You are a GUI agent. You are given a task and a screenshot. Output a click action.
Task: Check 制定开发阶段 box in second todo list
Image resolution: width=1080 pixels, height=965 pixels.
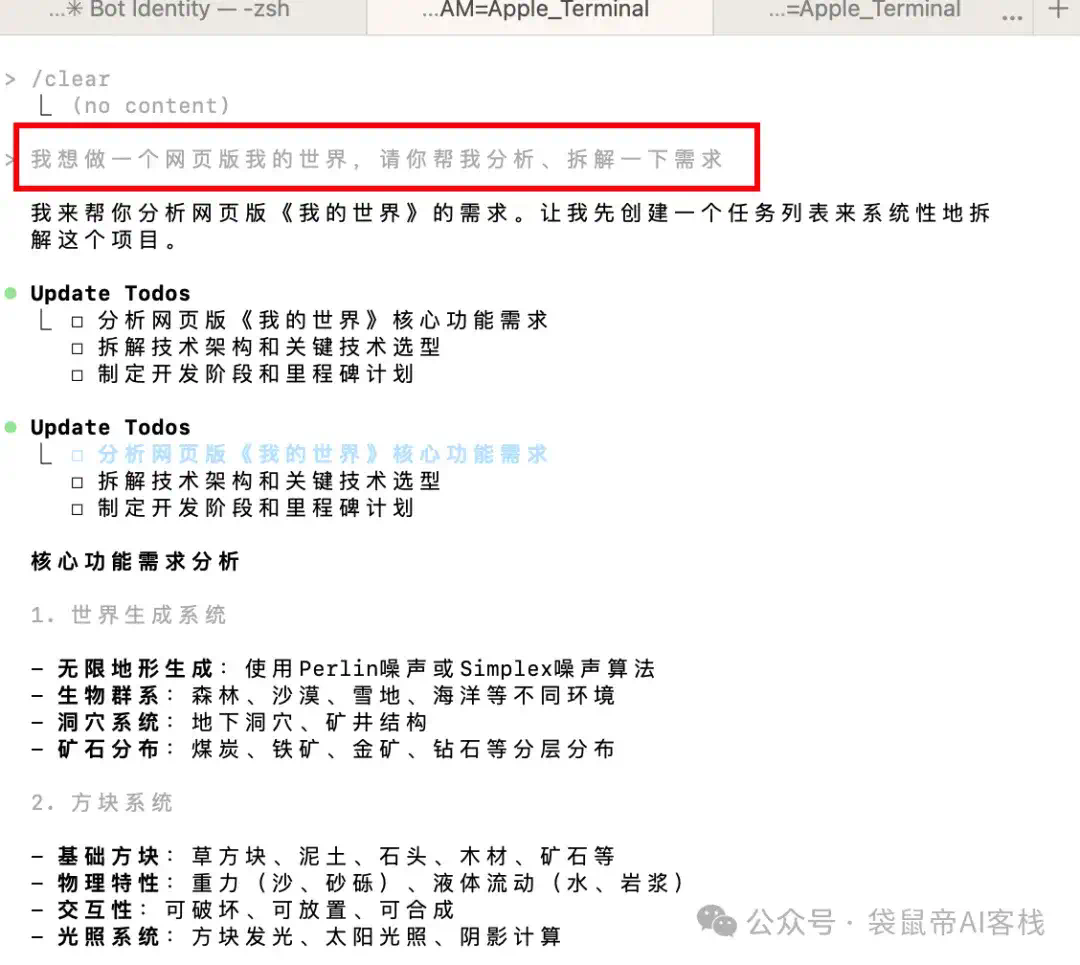[x=77, y=510]
